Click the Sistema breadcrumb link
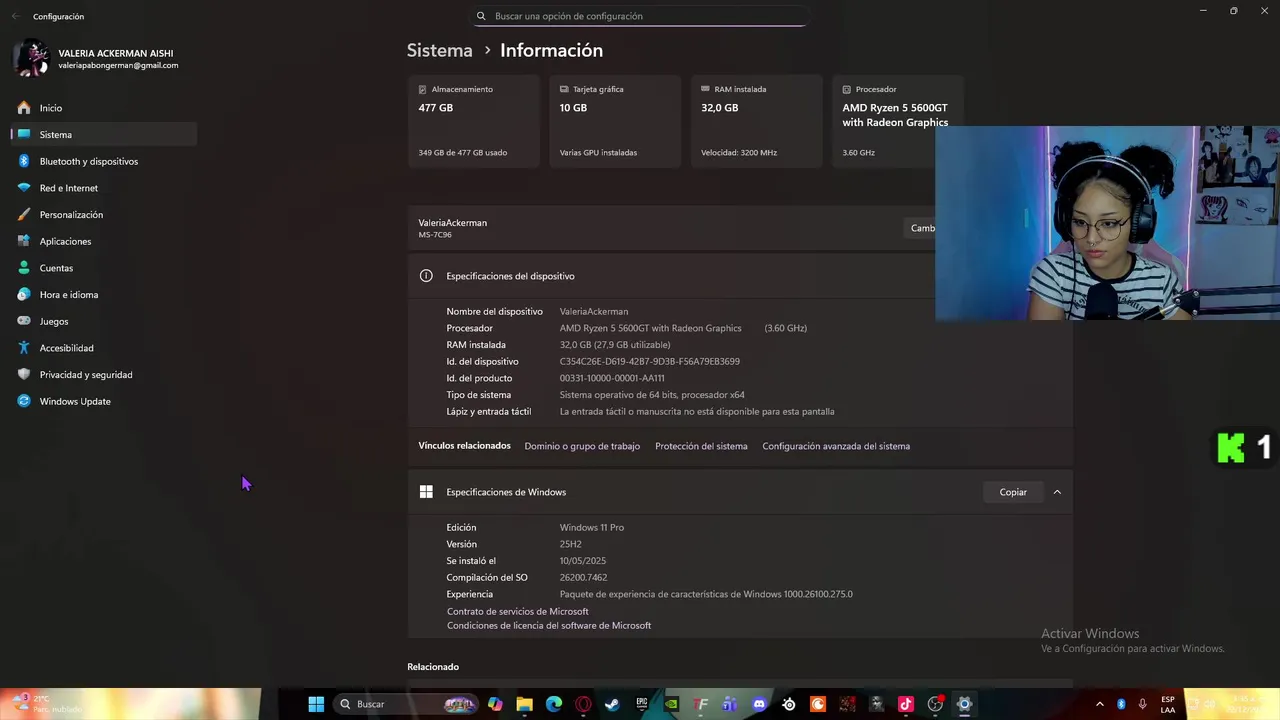Viewport: 1280px width, 720px height. coord(439,50)
